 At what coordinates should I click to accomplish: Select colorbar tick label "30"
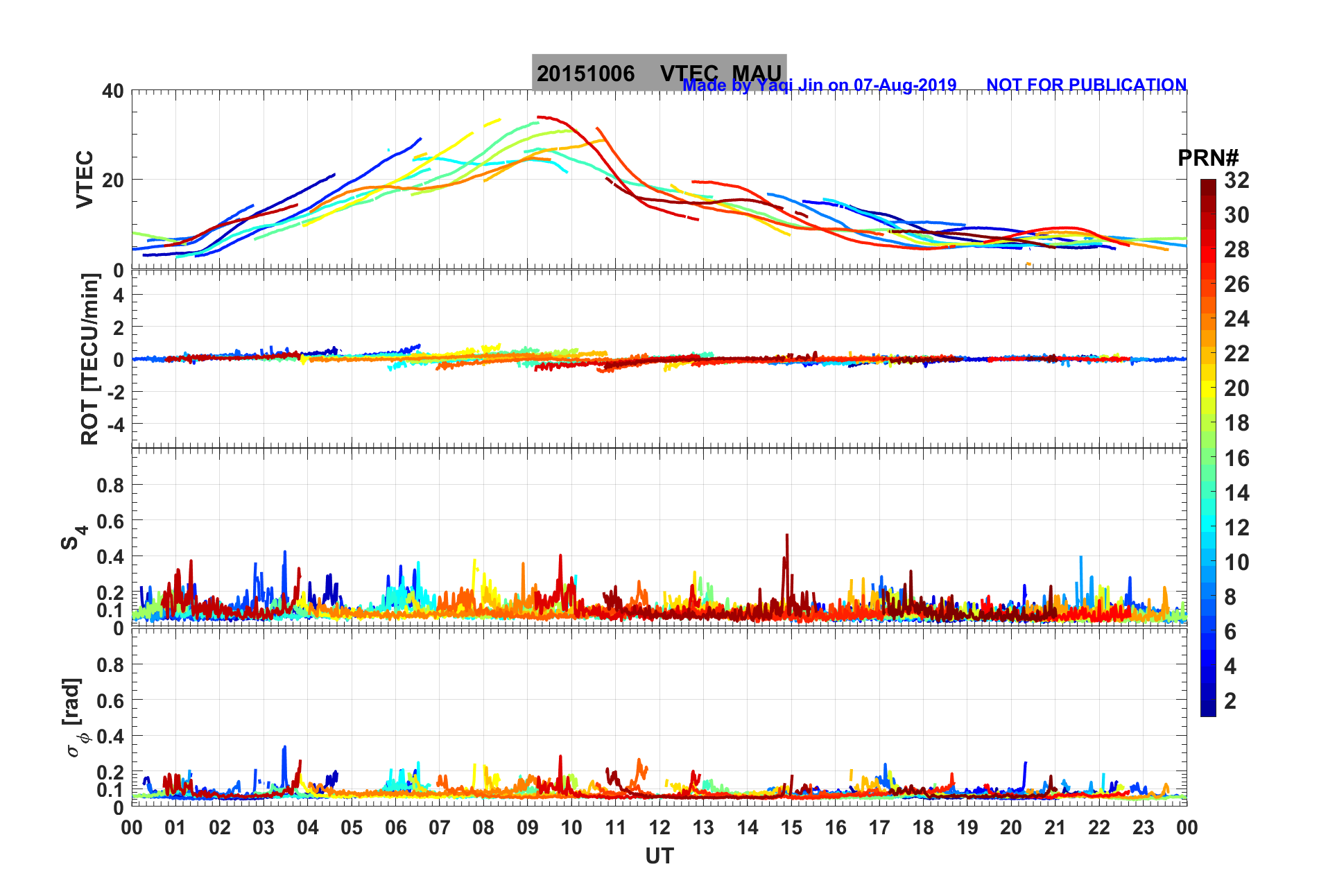pyautogui.click(x=1236, y=215)
